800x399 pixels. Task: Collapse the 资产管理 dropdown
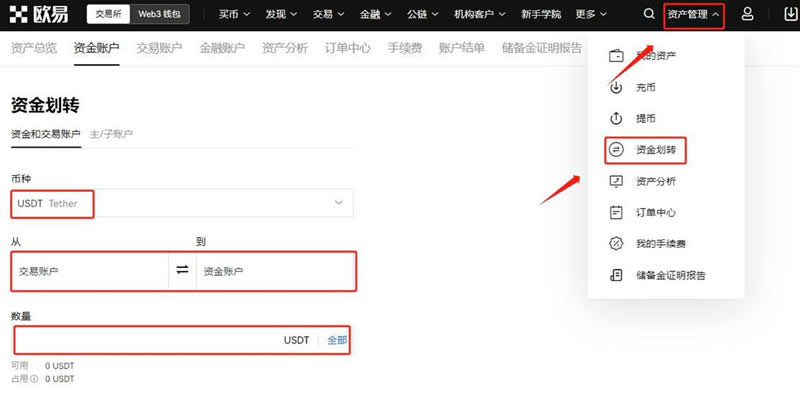[694, 15]
